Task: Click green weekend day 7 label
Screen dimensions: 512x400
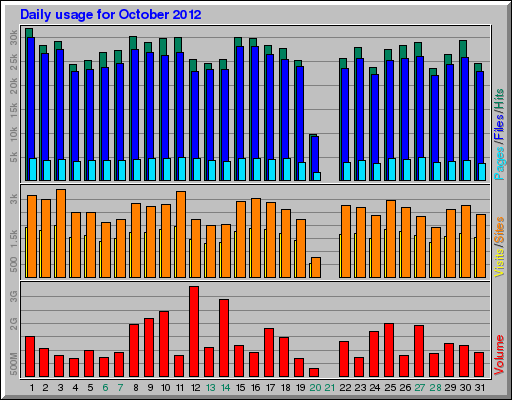Action: pos(120,388)
